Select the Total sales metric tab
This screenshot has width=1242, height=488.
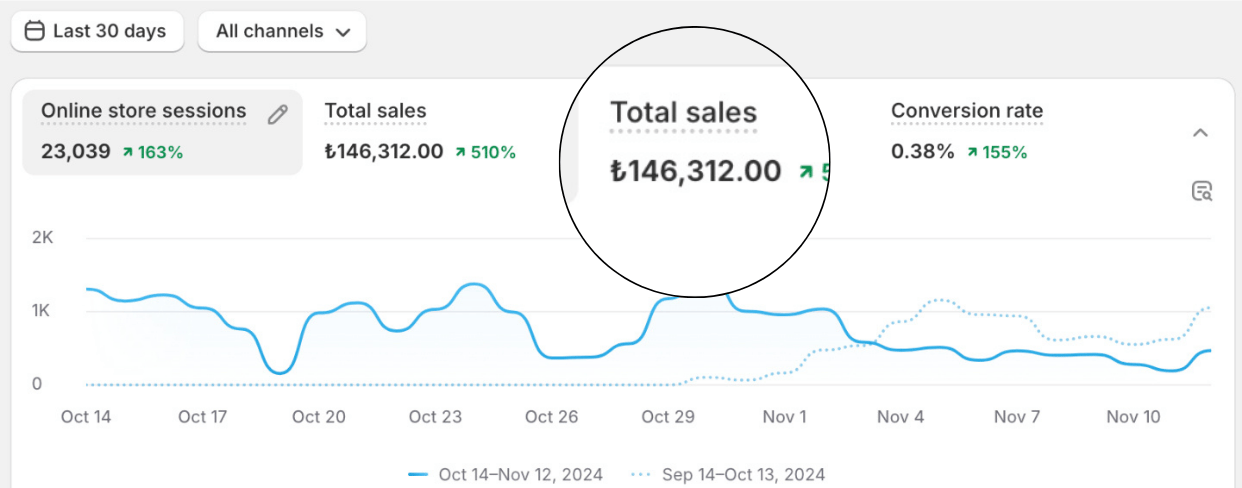point(375,112)
